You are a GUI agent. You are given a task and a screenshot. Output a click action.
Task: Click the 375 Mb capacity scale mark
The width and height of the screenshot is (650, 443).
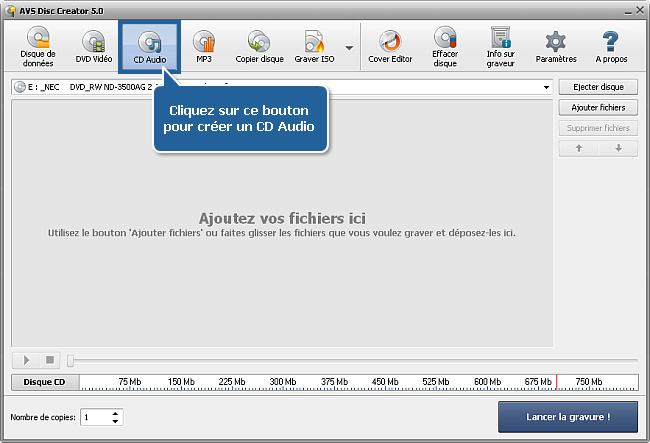(x=334, y=382)
